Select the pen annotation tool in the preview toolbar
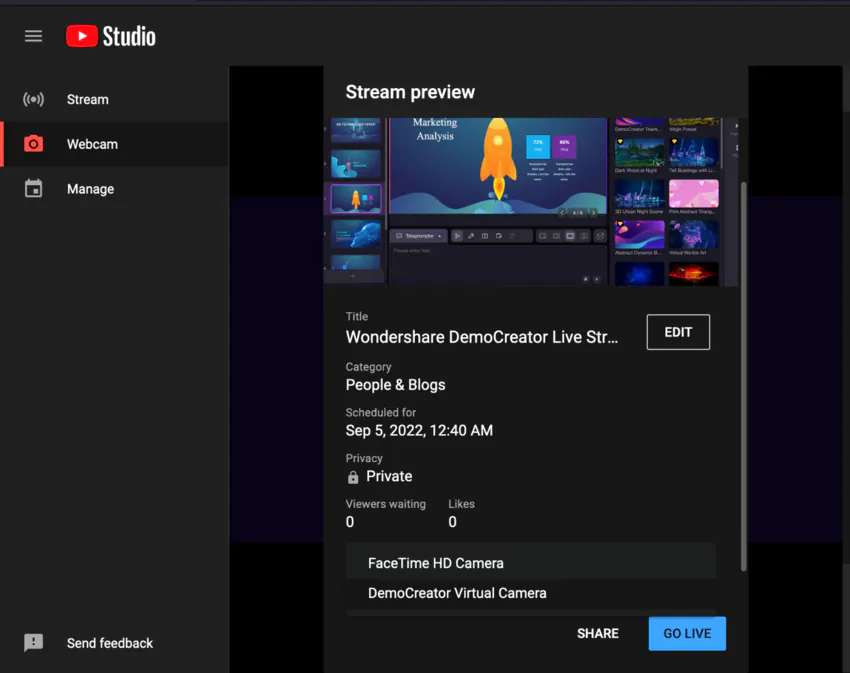This screenshot has width=850, height=673. pyautogui.click(x=471, y=236)
